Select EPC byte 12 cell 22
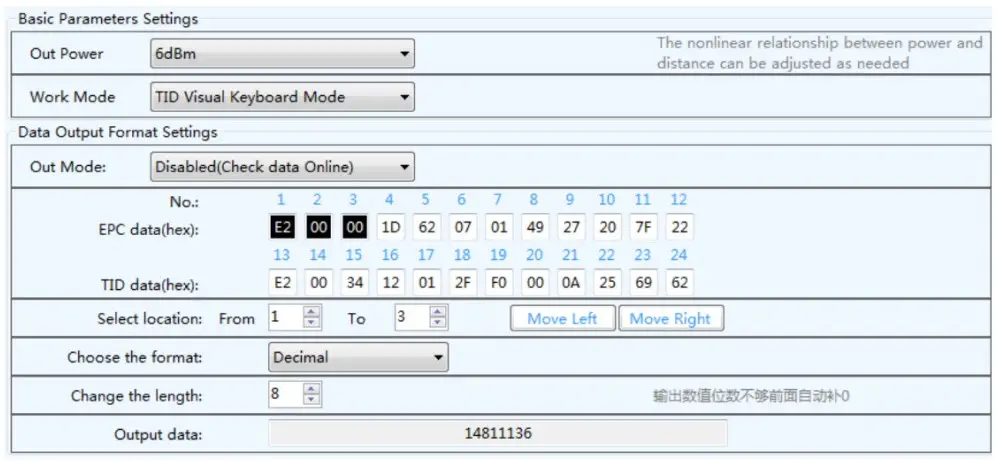This screenshot has height=461, width=998. [x=680, y=227]
